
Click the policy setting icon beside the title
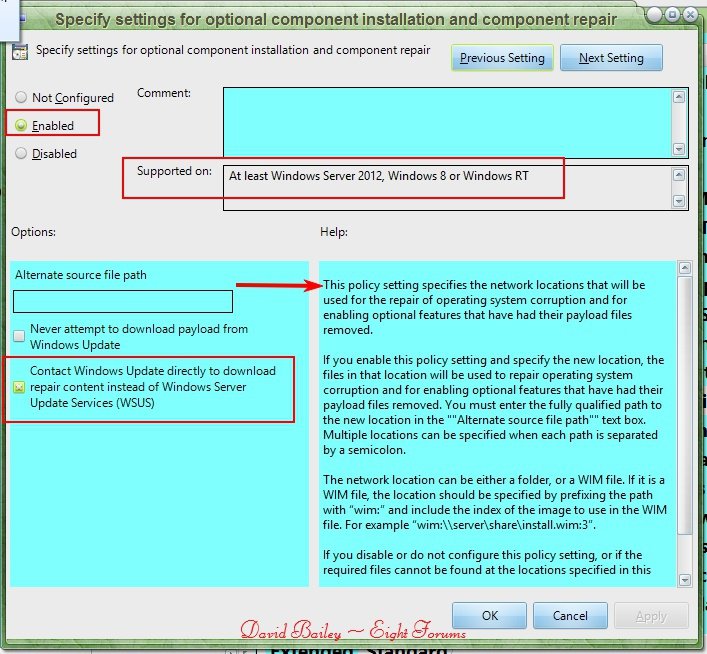coord(20,51)
